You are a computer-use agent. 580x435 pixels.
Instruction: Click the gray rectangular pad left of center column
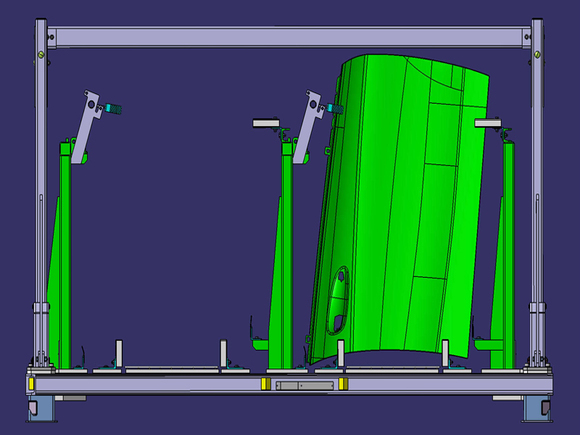[266, 123]
